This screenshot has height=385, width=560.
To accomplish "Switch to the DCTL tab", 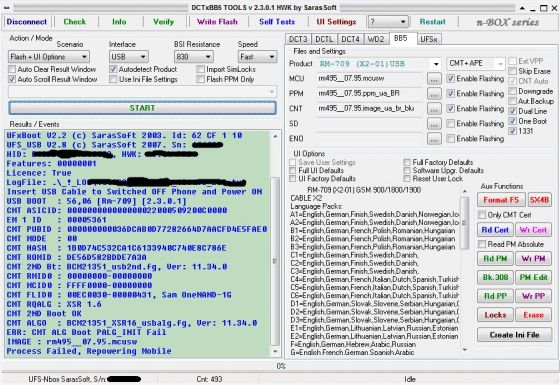I will [324, 39].
